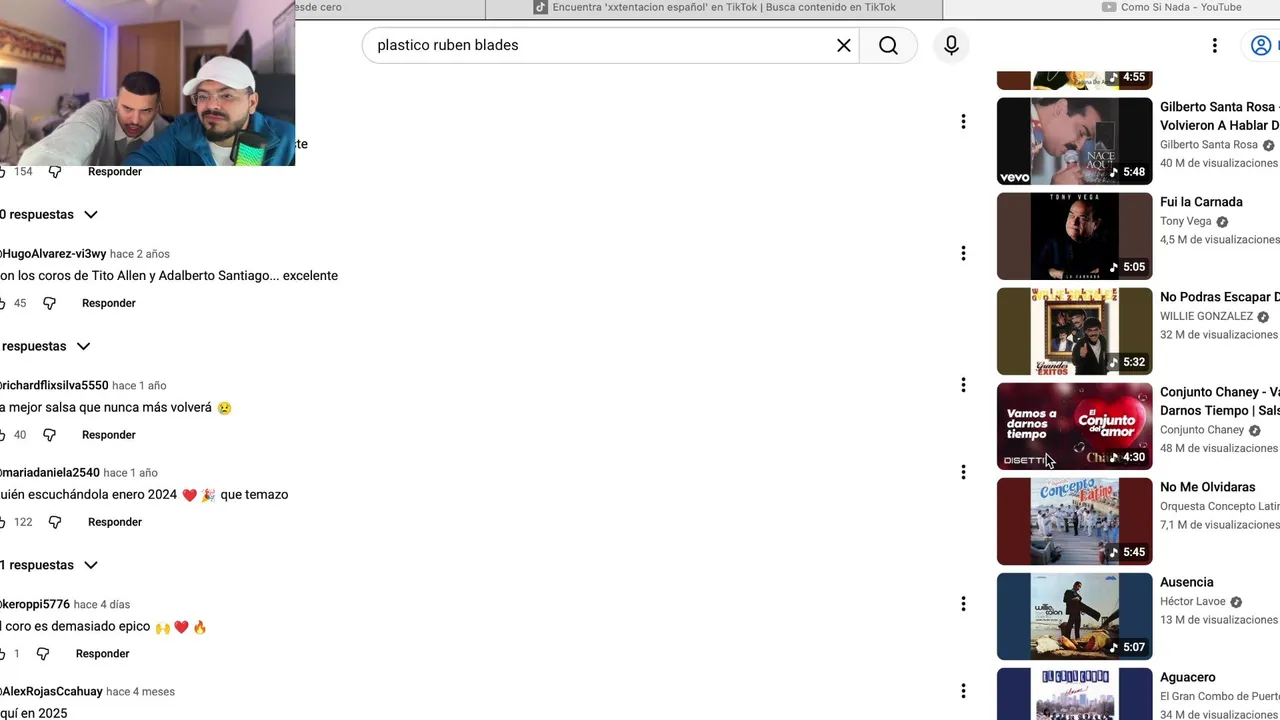Open options for mariadaniela2540 comment

(x=963, y=472)
